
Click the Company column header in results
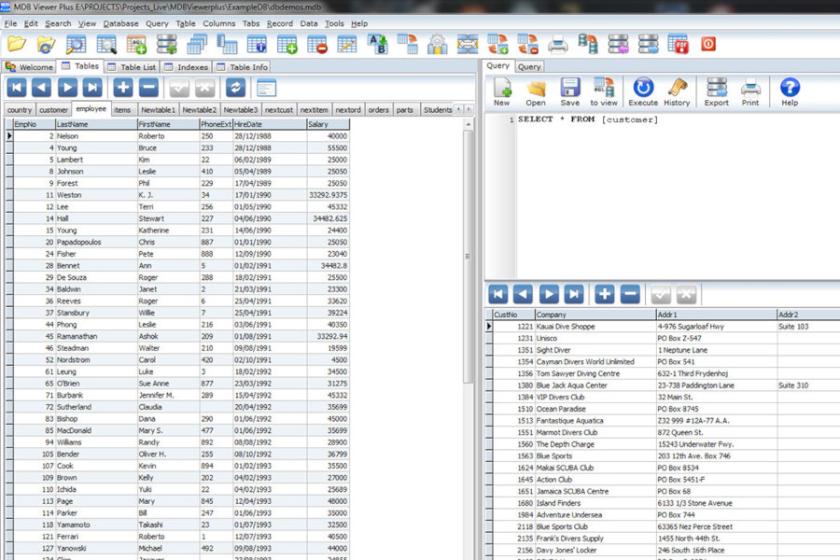[595, 315]
